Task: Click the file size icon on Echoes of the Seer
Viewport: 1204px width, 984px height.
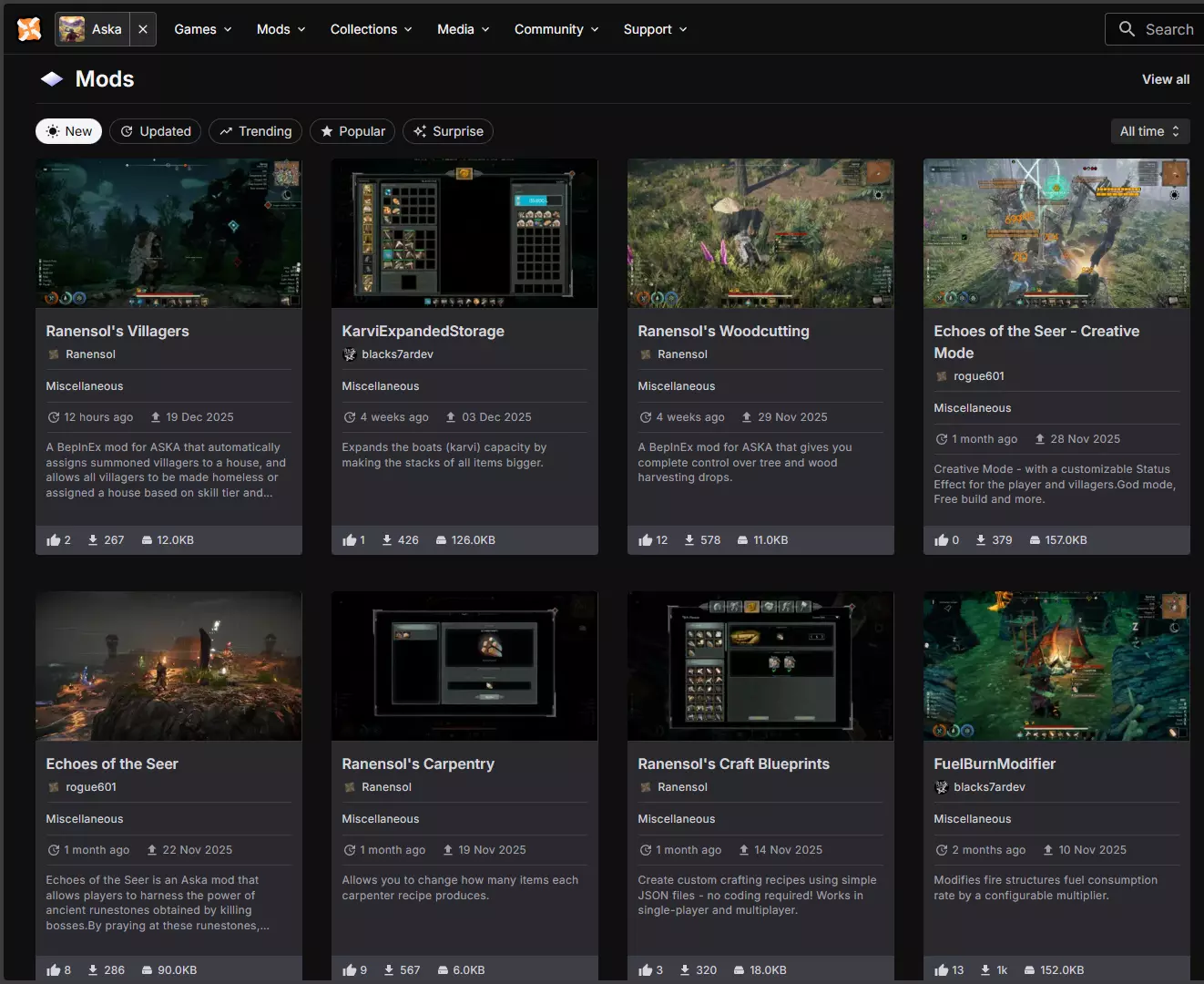Action: (147, 970)
